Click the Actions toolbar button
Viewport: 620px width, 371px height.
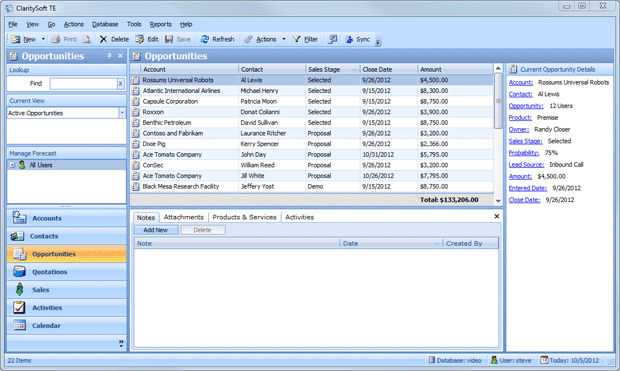(x=261, y=39)
